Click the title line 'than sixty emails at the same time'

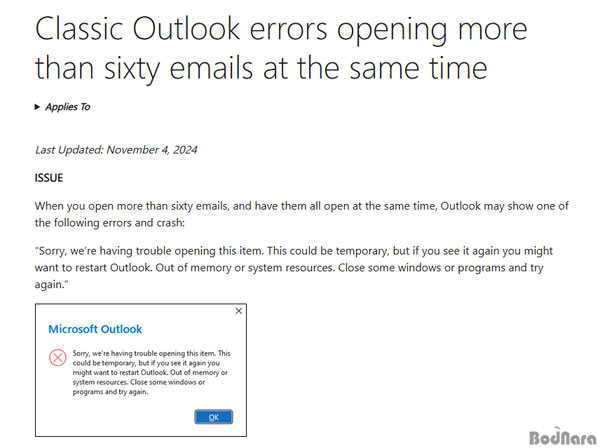(261, 68)
